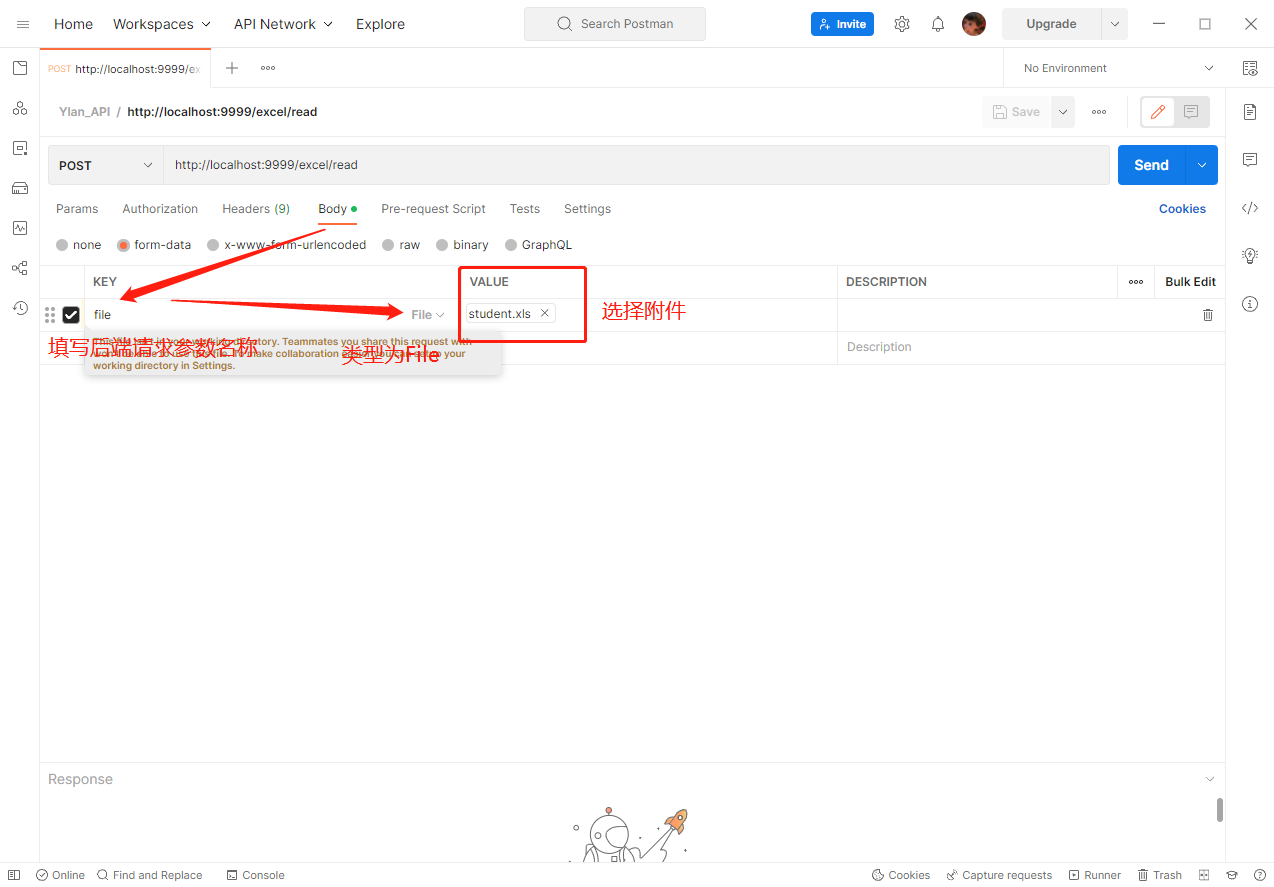This screenshot has width=1274, height=887.
Task: Switch to the Headers tab
Action: 255,209
